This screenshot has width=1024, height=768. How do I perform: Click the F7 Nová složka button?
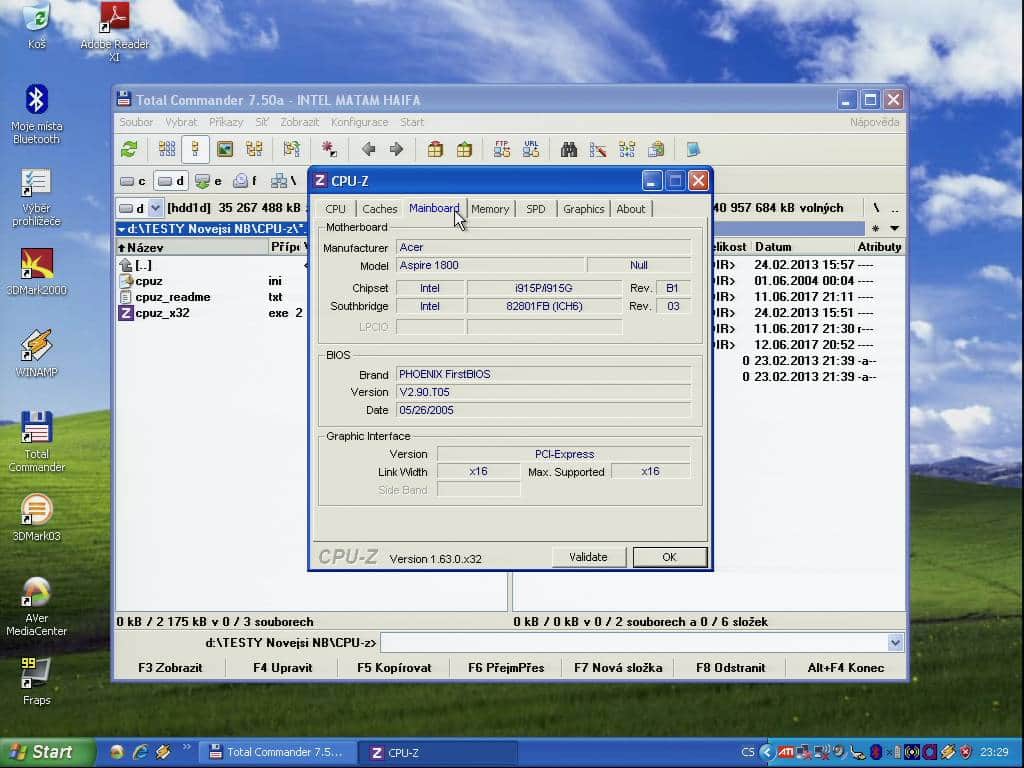[618, 667]
